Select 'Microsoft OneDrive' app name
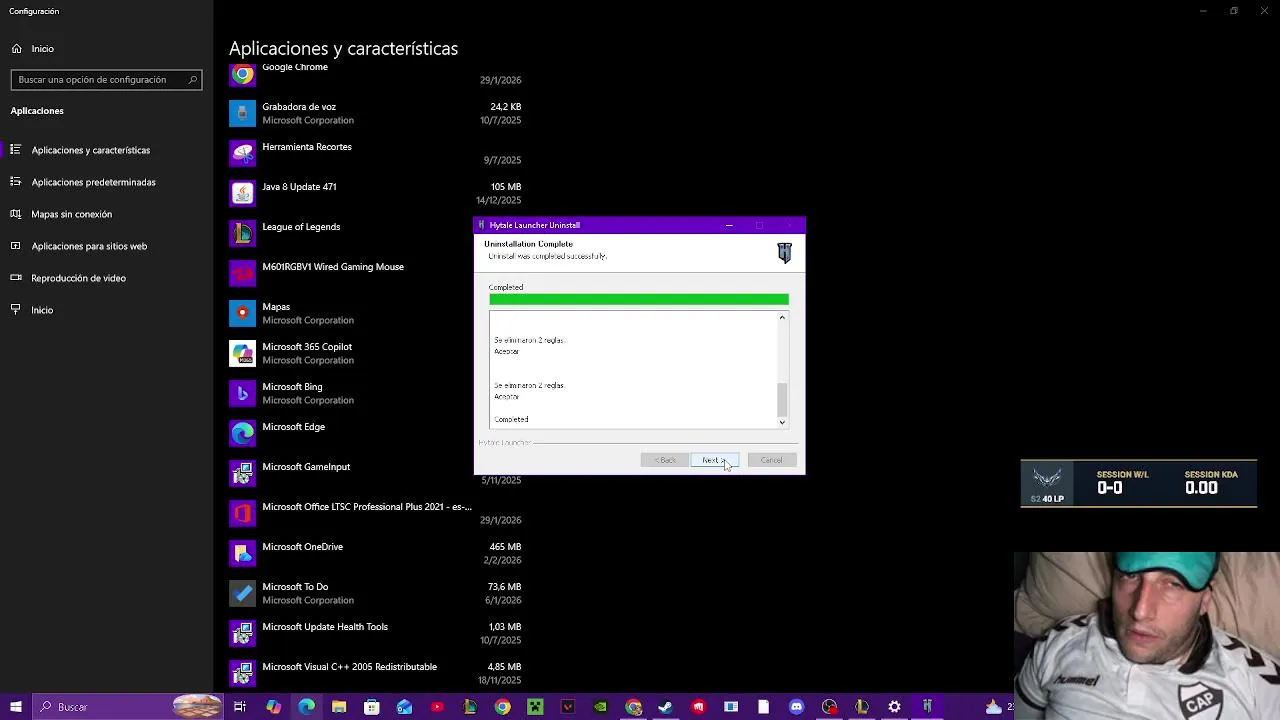Viewport: 1280px width, 720px height. pos(302,547)
